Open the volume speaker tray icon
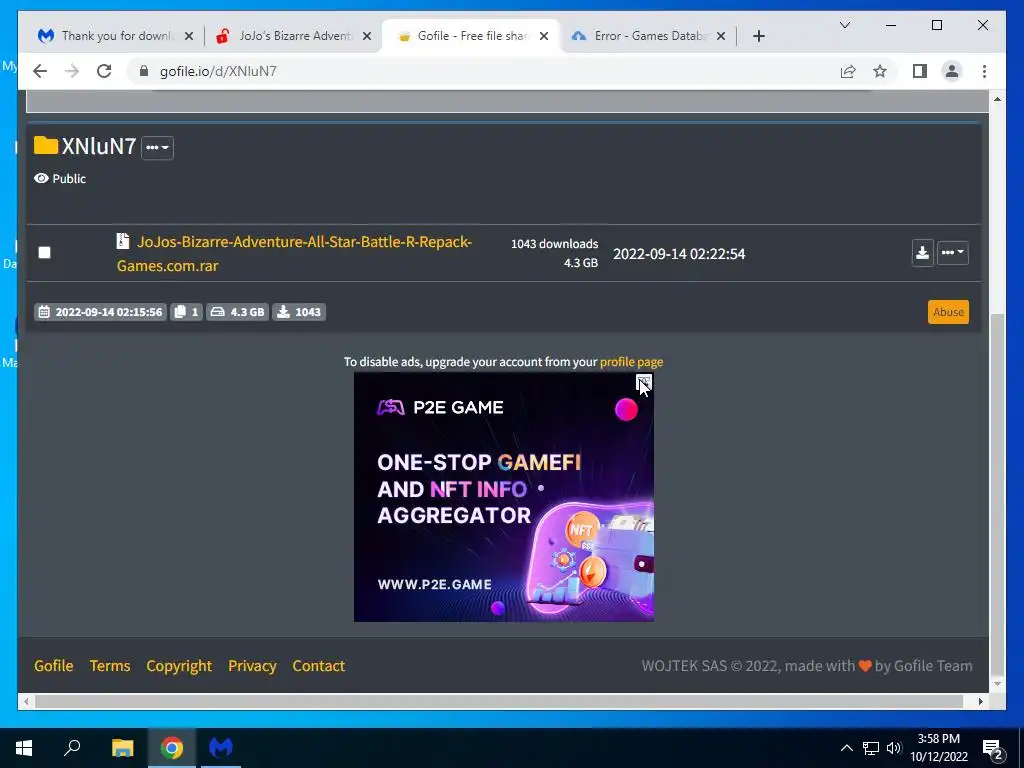Image resolution: width=1024 pixels, height=768 pixels. 894,748
